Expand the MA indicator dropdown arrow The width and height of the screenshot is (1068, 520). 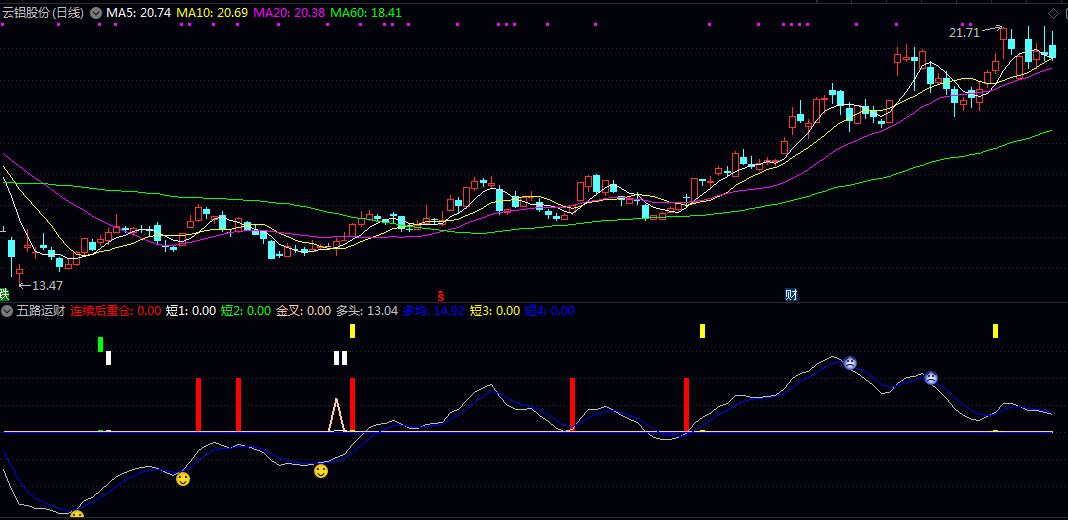(x=96, y=13)
